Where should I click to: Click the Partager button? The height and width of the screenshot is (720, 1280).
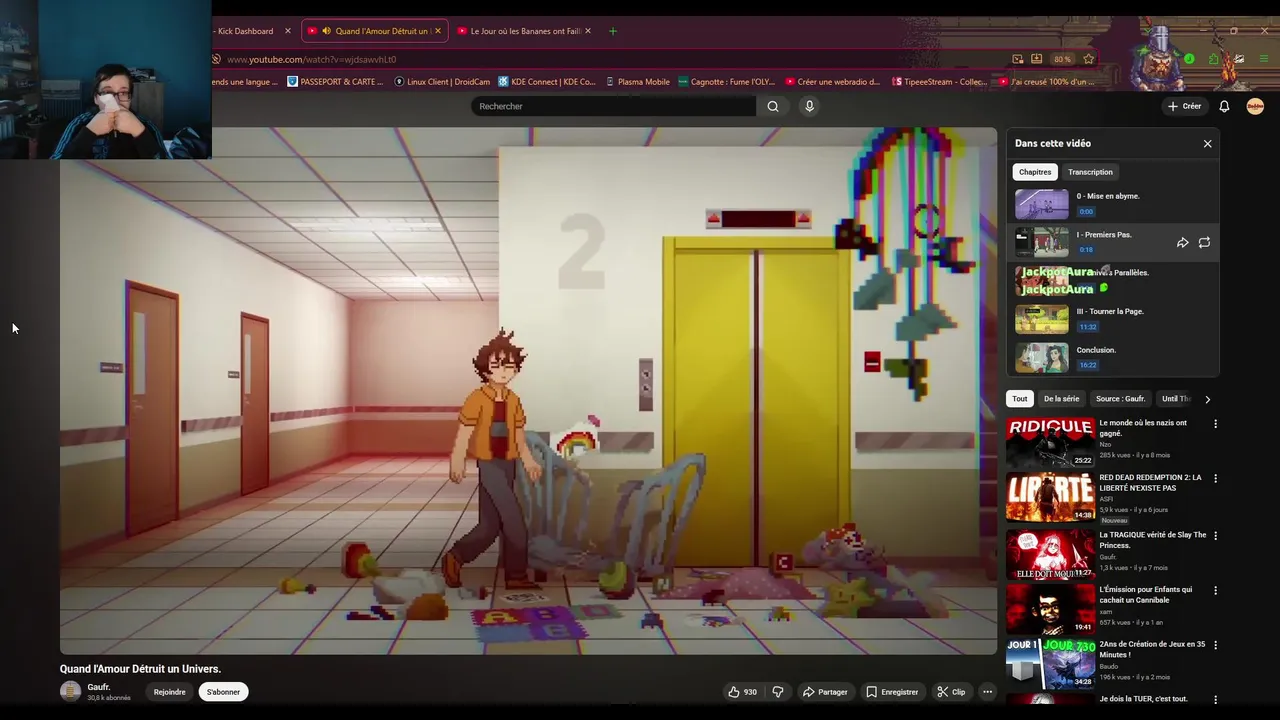(824, 692)
